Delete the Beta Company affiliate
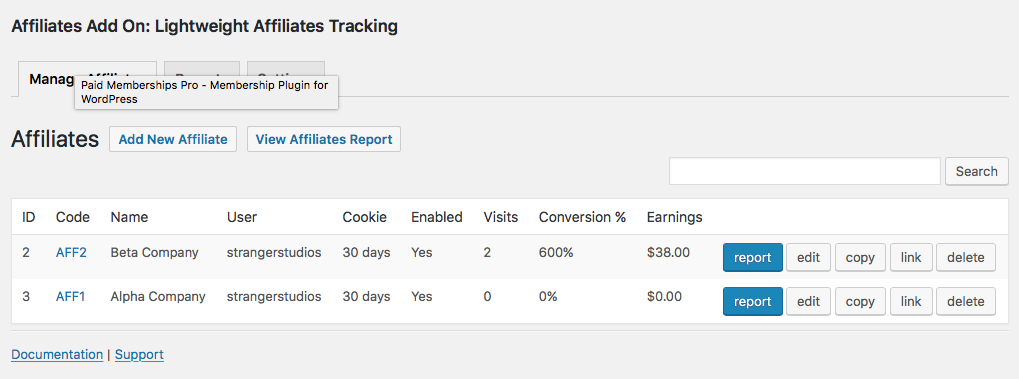Image resolution: width=1019 pixels, height=379 pixels. click(x=966, y=257)
